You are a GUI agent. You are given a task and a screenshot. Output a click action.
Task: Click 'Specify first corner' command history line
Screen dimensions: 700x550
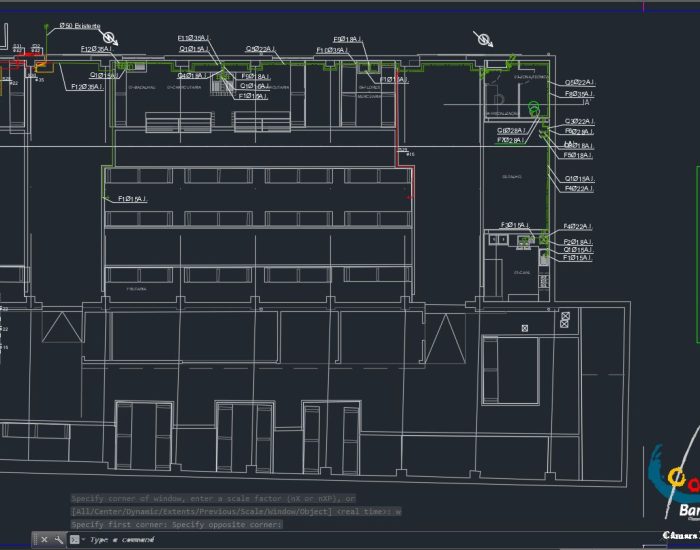177,524
